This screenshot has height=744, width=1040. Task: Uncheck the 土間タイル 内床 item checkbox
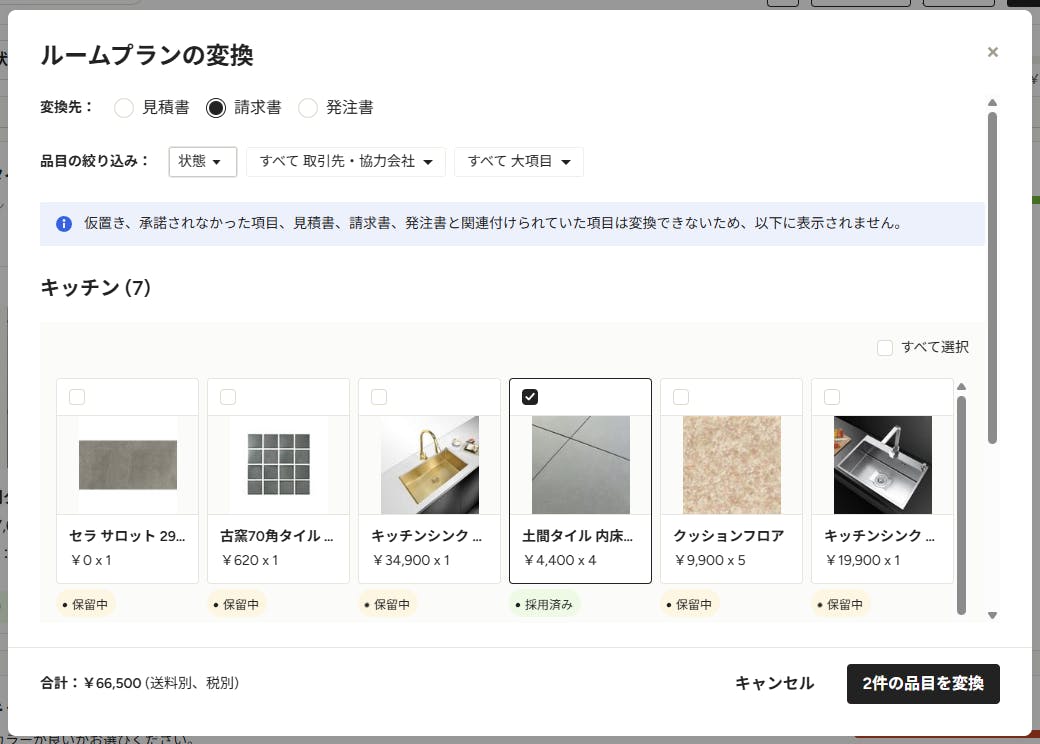[530, 397]
